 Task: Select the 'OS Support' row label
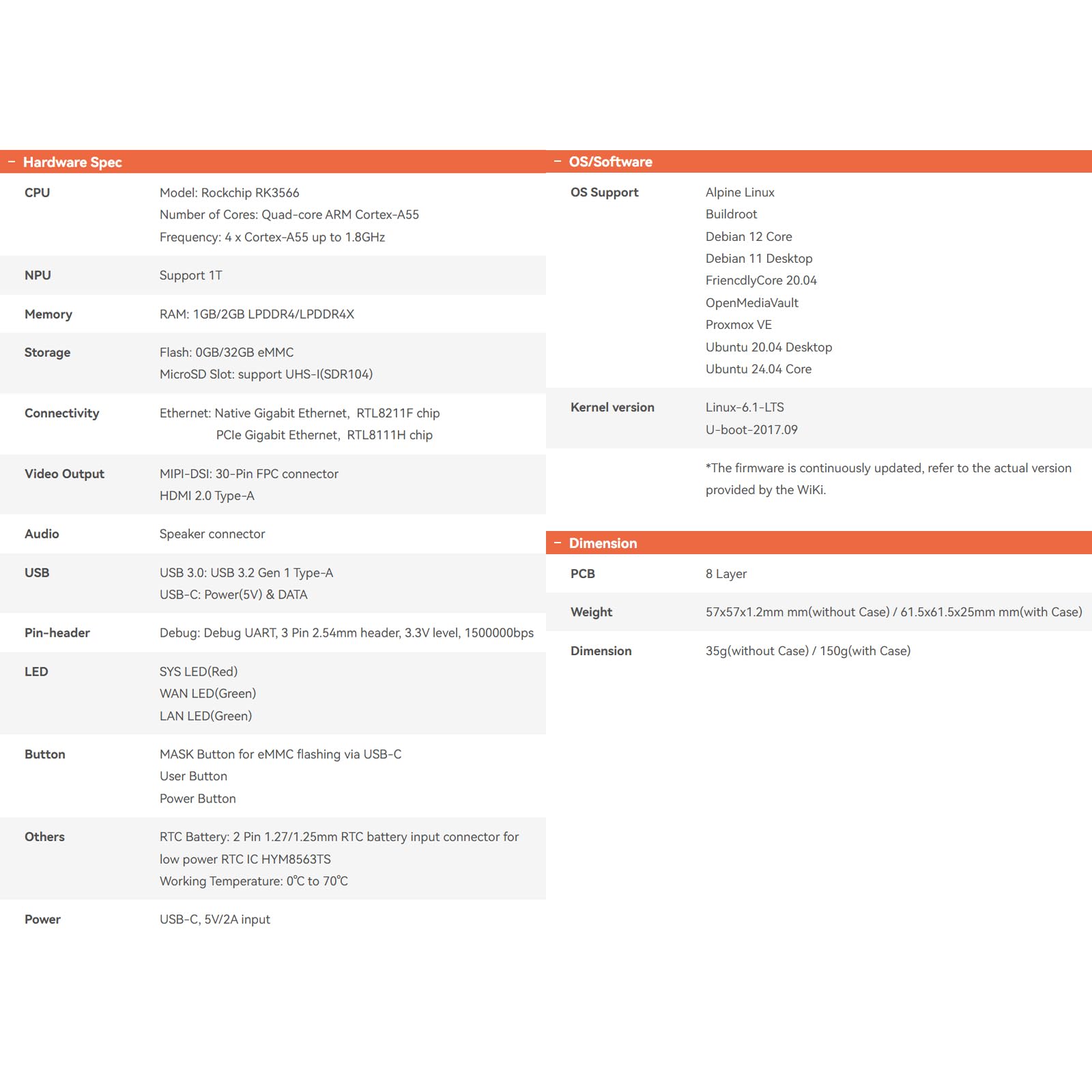click(605, 192)
